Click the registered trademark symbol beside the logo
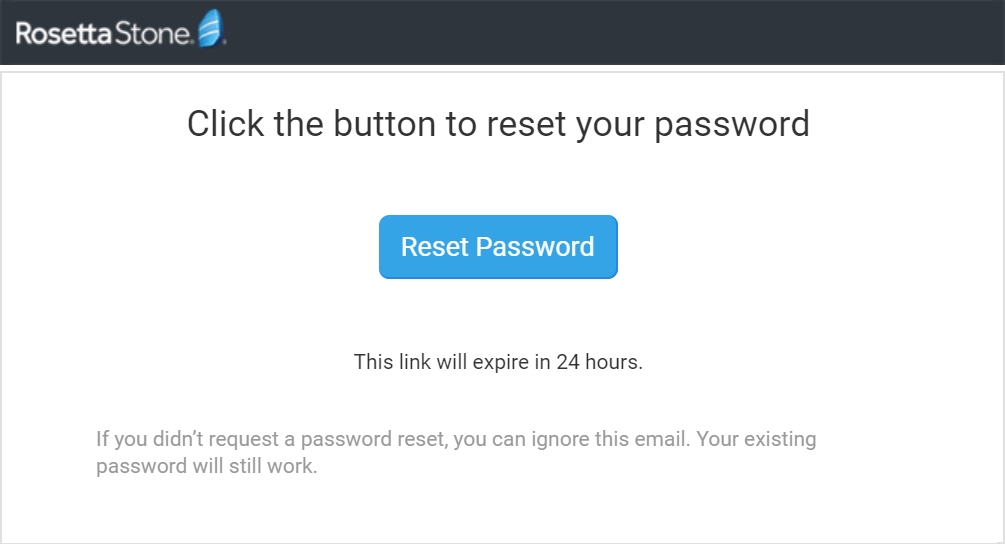The width and height of the screenshot is (1005, 544). click(x=225, y=43)
